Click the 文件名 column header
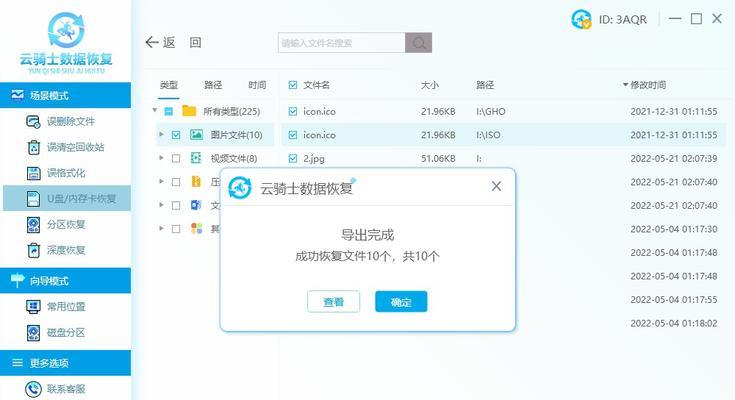735x400 pixels. (316, 85)
